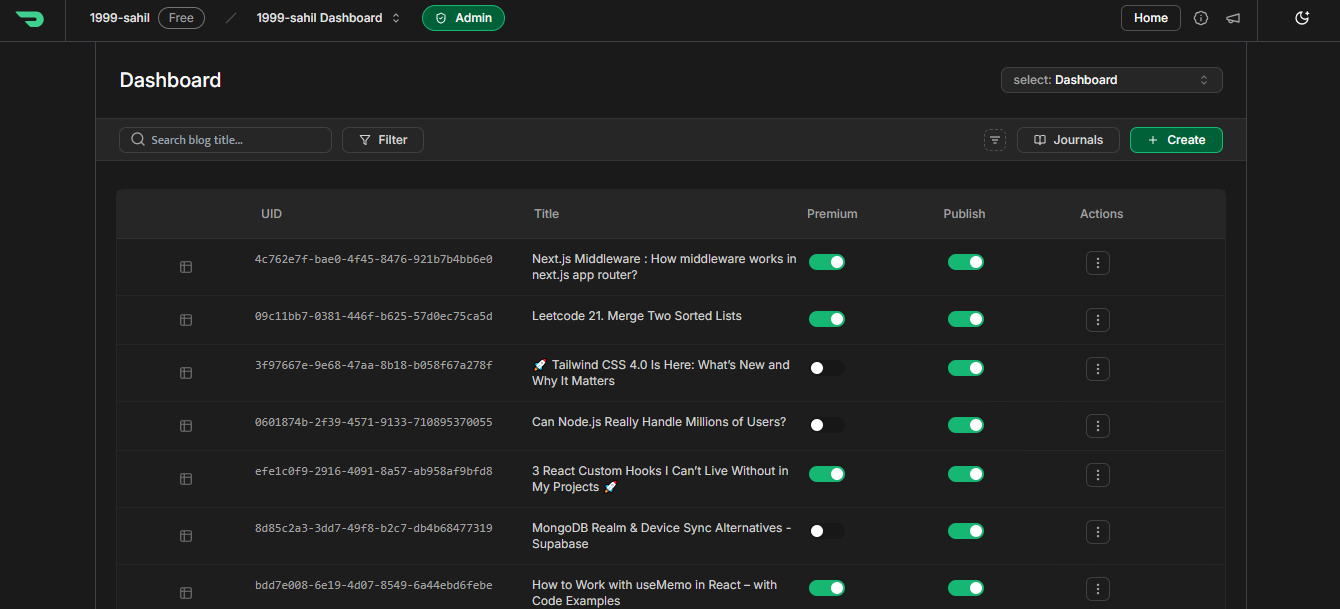
Task: Click title 'Leetcode 21. Merge Two Sorted Lists'
Action: click(x=637, y=316)
